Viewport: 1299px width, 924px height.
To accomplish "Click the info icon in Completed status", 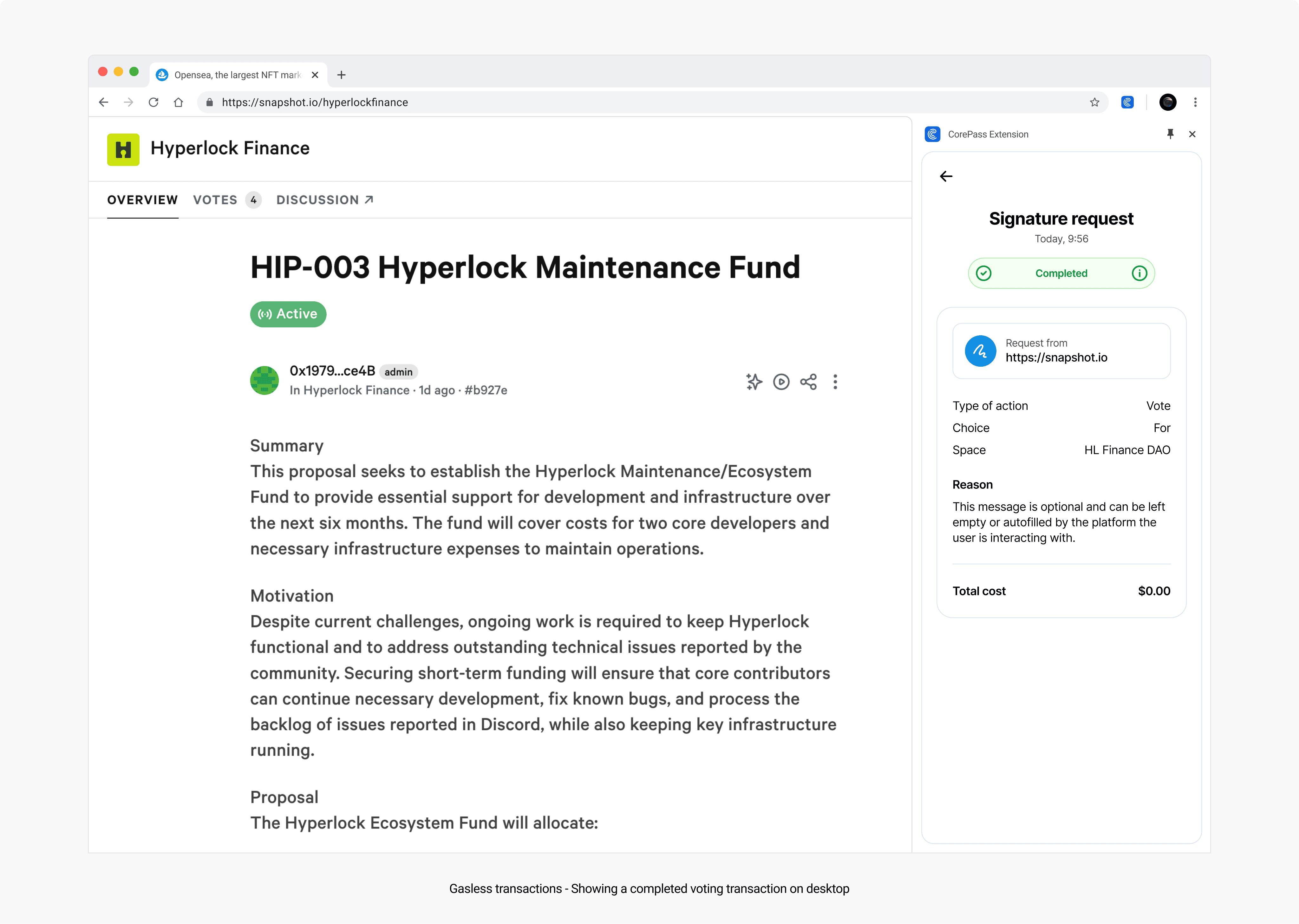I will pos(1139,274).
